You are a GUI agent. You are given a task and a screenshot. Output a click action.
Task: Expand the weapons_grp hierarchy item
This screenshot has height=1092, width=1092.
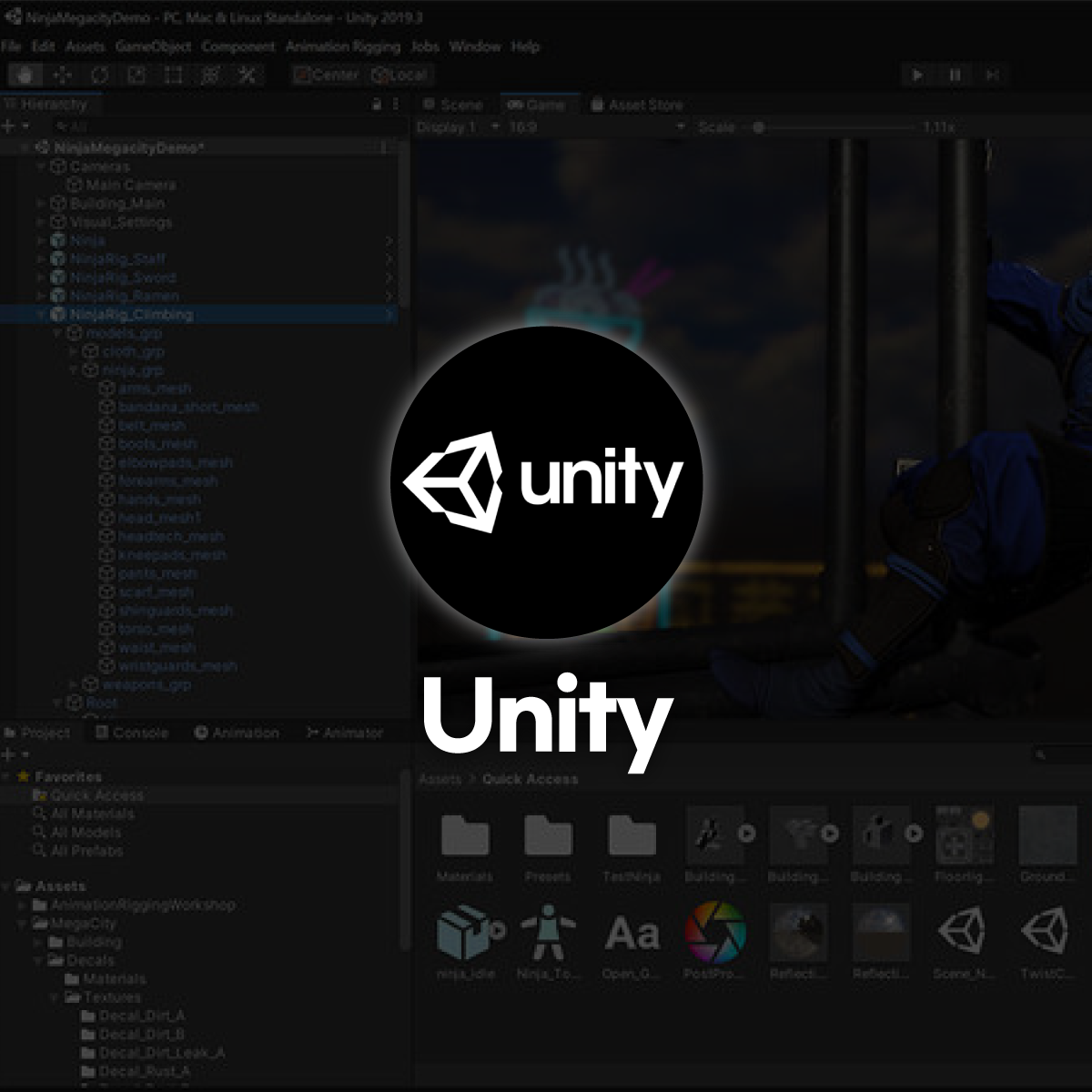click(x=75, y=684)
